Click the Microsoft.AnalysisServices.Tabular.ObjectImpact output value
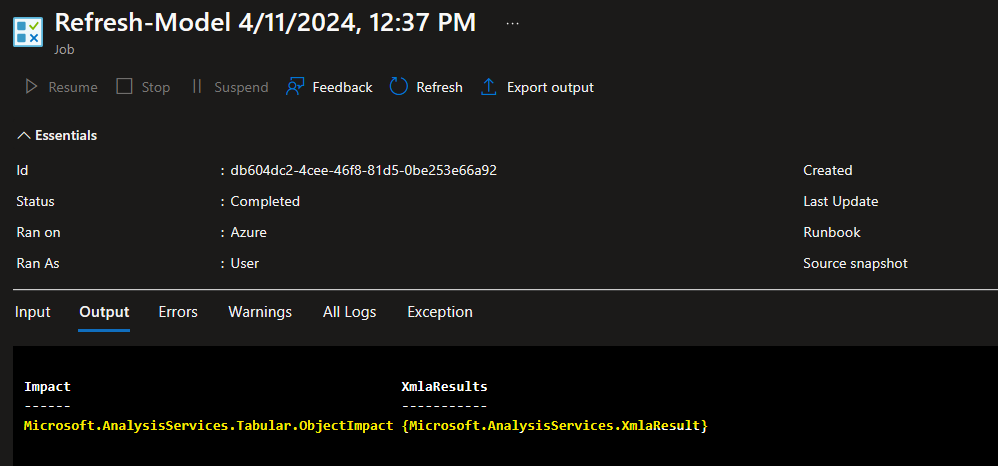The width and height of the screenshot is (998, 466). 209,426
